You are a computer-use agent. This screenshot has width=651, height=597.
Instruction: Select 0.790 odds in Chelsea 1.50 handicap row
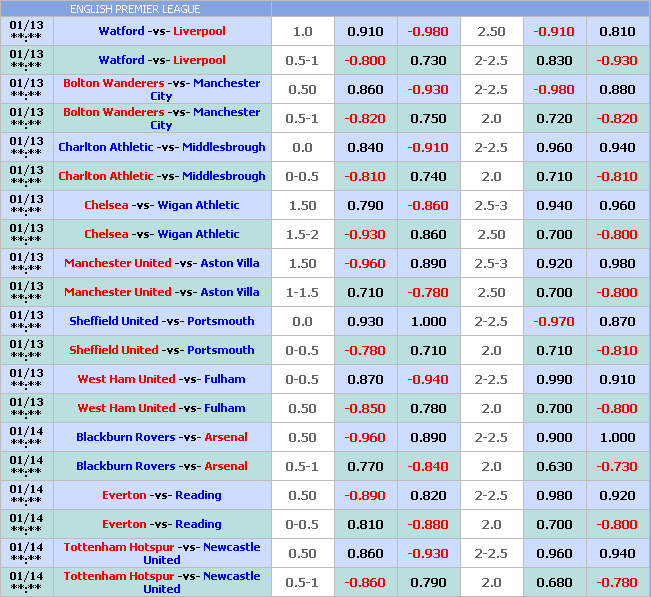[x=365, y=206]
